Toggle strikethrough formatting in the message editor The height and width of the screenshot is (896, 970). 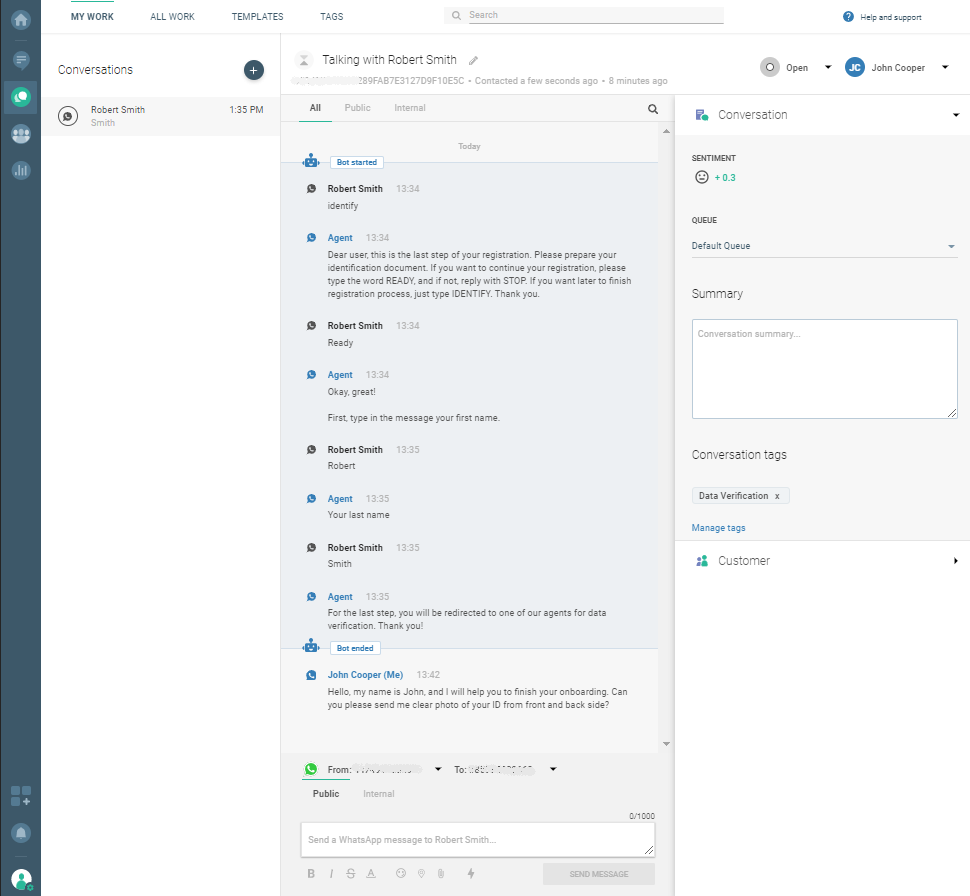tap(350, 873)
